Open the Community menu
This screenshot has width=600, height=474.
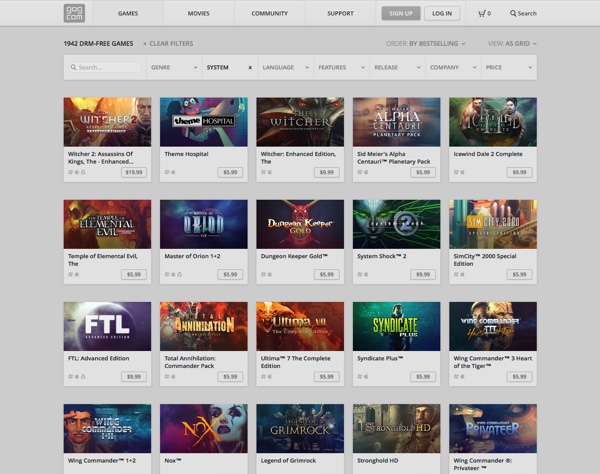(x=269, y=13)
